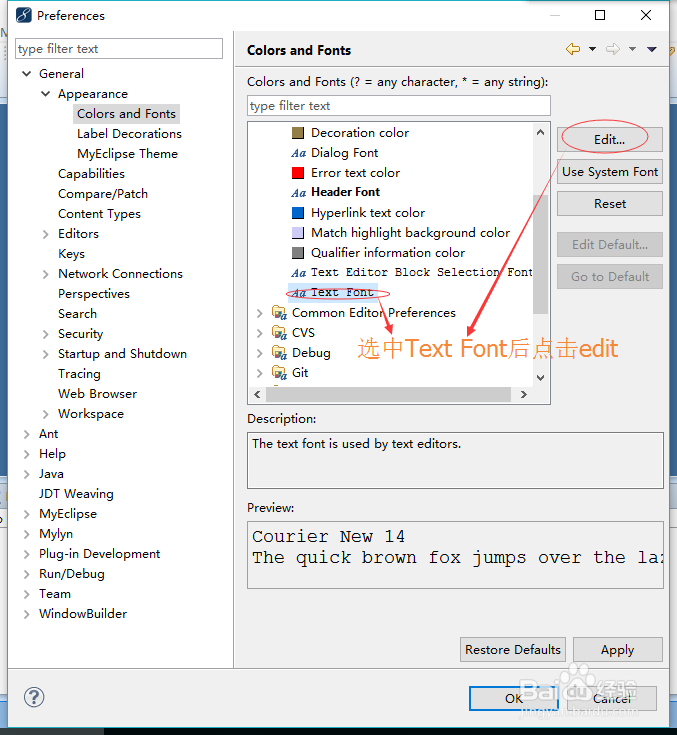Select JDT Weaving in the tree
Image resolution: width=677 pixels, height=735 pixels.
[76, 494]
